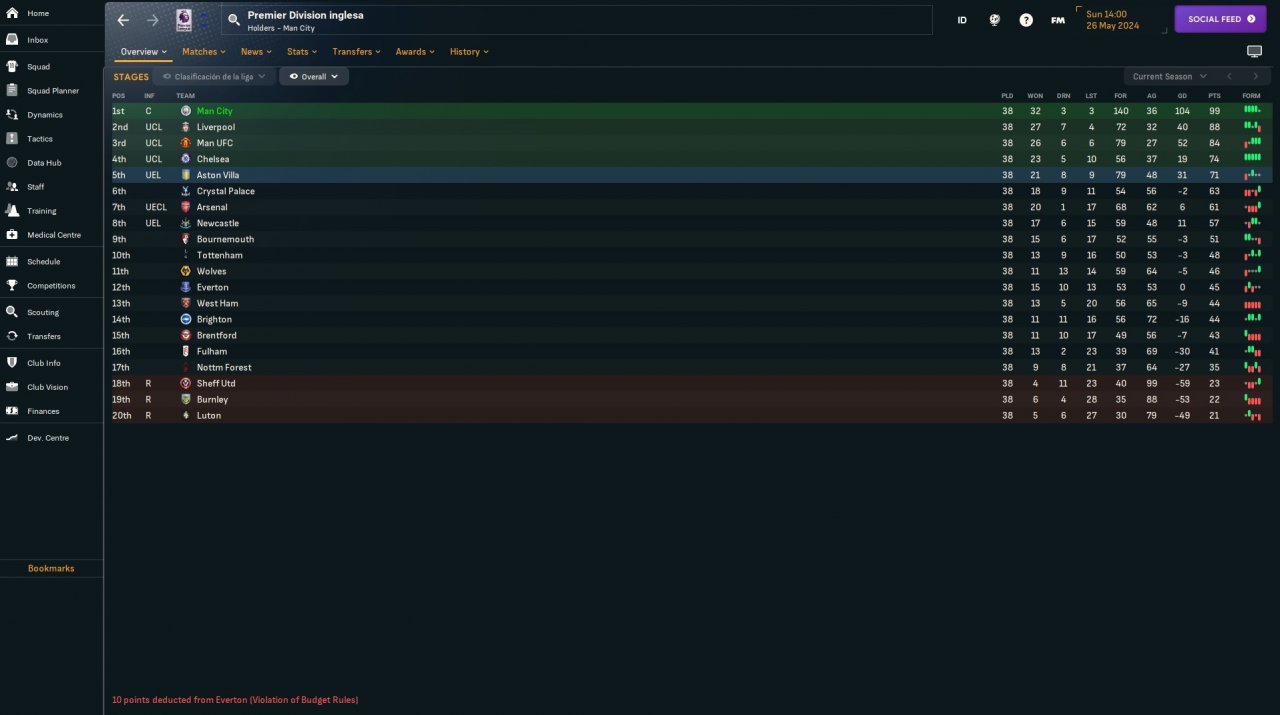
Task: Open Man City team link
Action: pos(214,111)
